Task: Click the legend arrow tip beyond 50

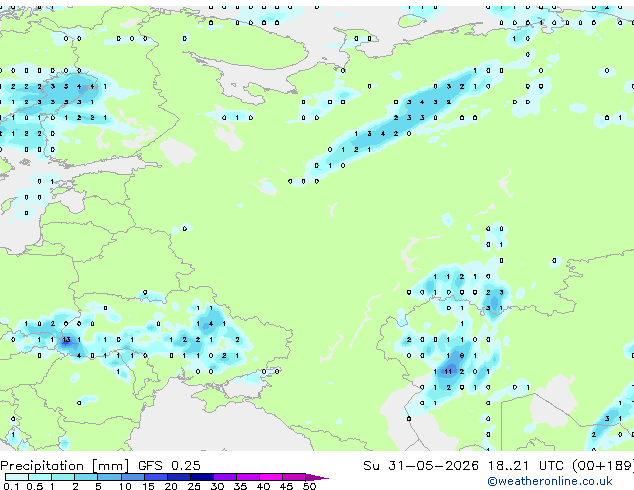Action: pos(317,477)
